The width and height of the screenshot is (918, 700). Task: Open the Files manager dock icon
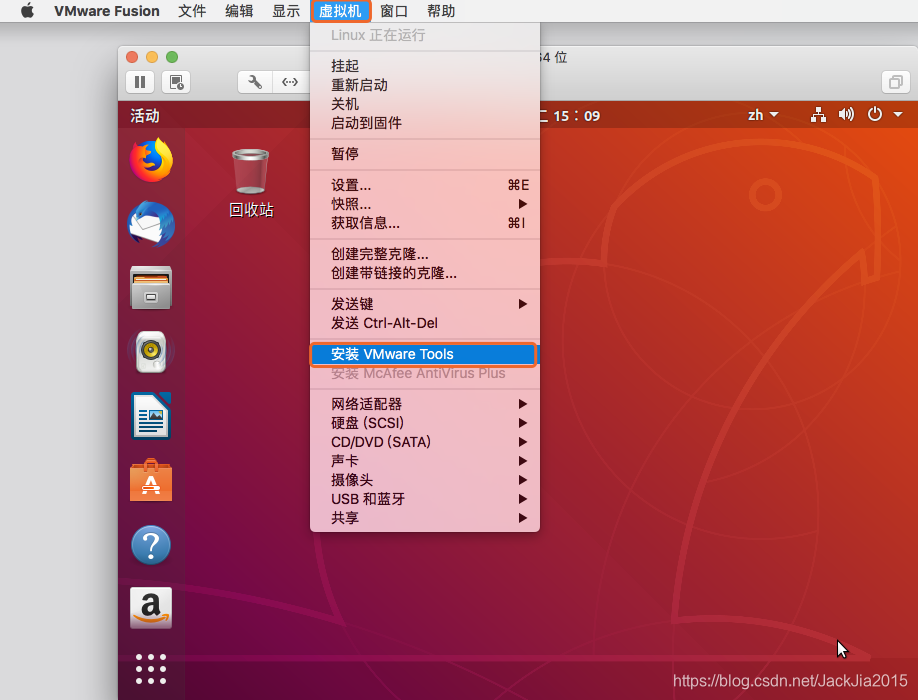(x=151, y=287)
